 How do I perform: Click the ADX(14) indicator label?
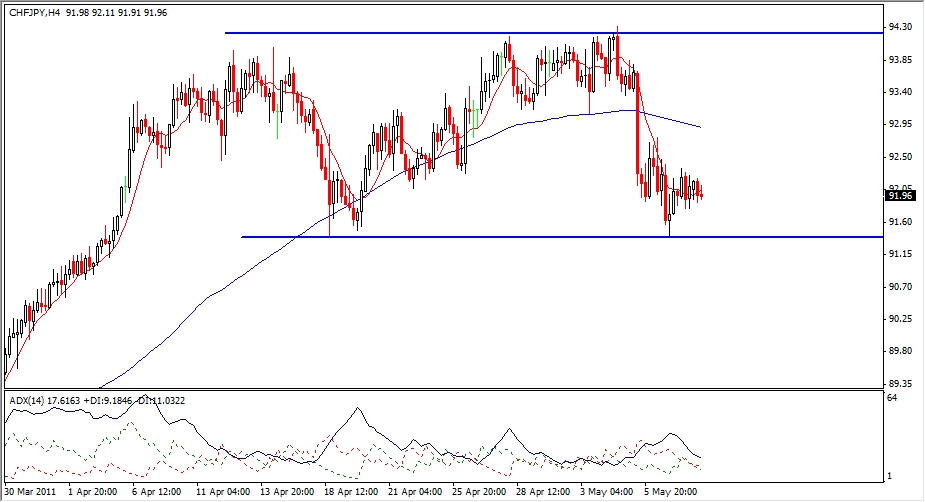click(27, 401)
